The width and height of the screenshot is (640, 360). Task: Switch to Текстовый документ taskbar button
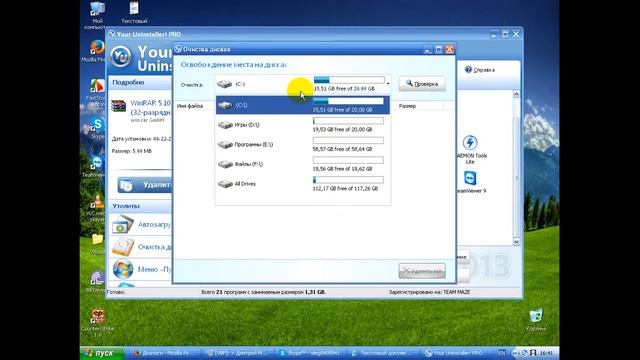click(383, 353)
